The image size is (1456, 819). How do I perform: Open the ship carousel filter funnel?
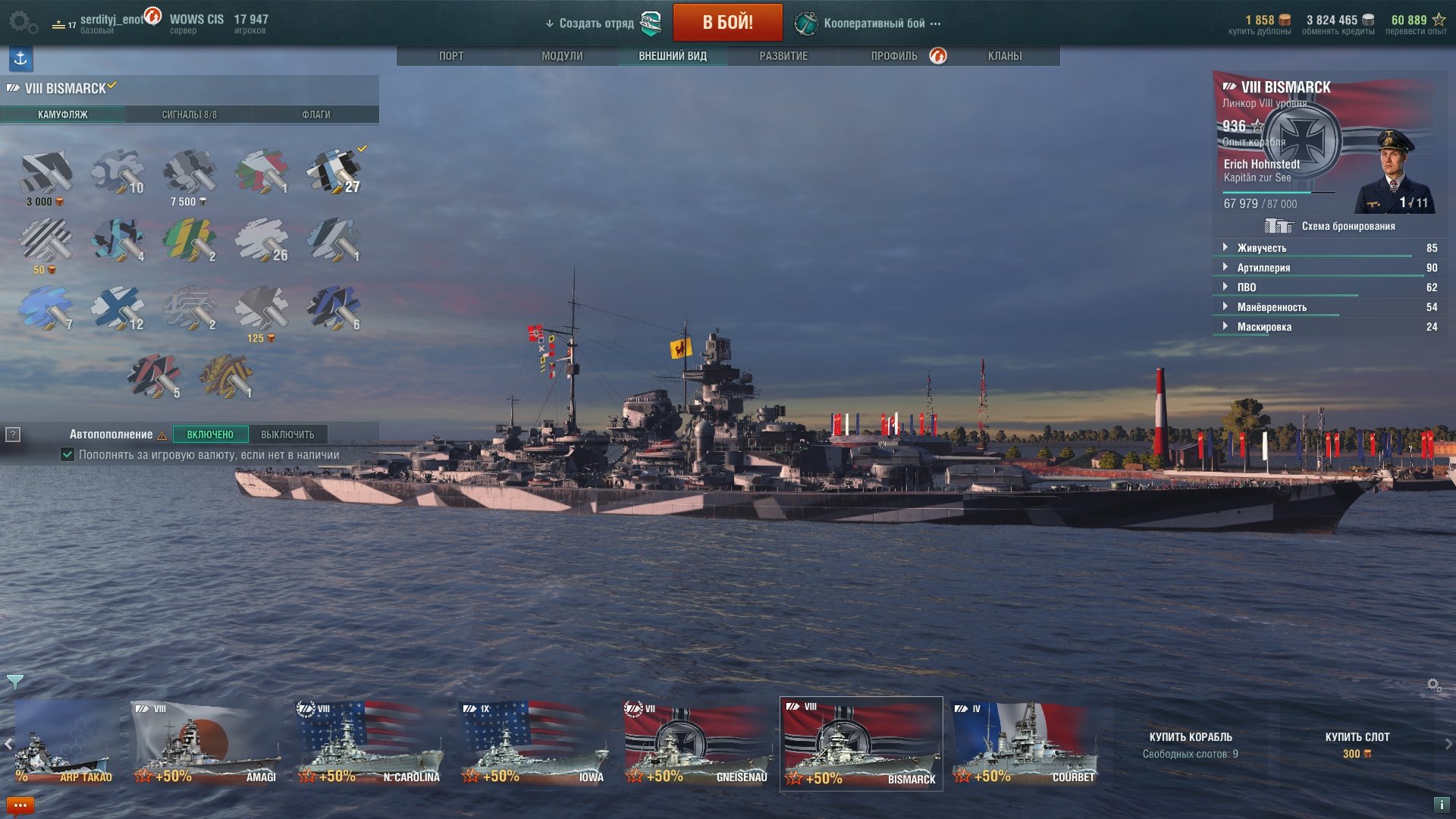(14, 682)
